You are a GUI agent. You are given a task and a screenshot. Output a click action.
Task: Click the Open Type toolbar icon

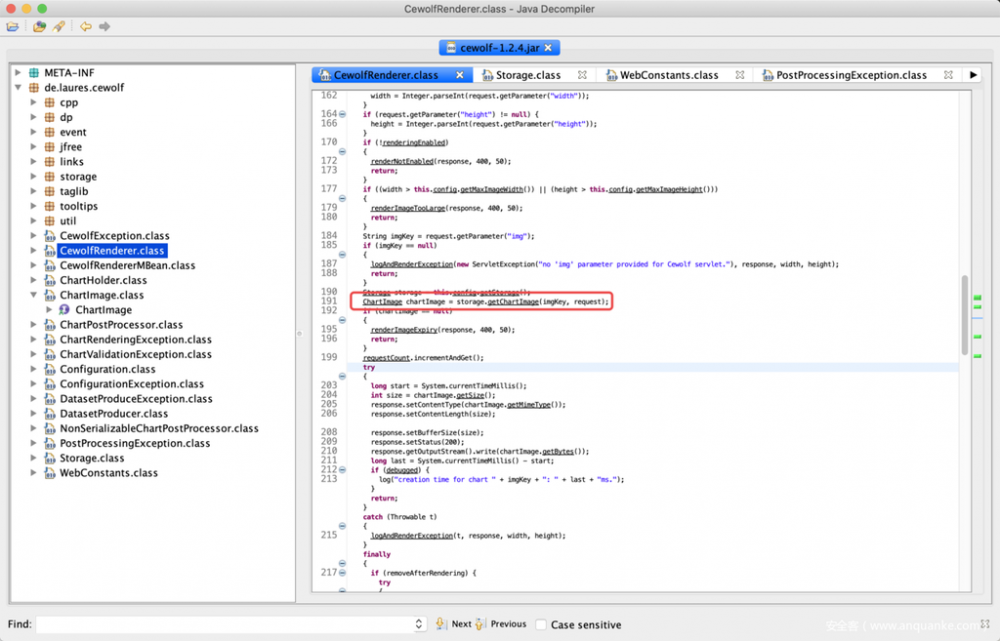click(x=38, y=27)
